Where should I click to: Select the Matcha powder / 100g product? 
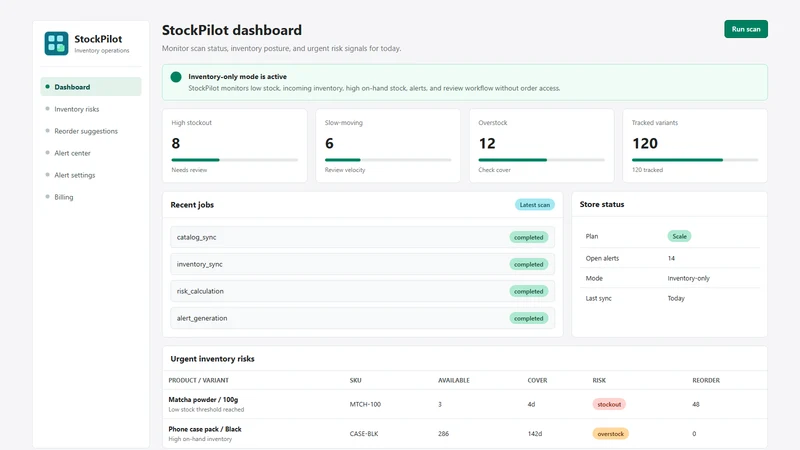click(x=203, y=399)
